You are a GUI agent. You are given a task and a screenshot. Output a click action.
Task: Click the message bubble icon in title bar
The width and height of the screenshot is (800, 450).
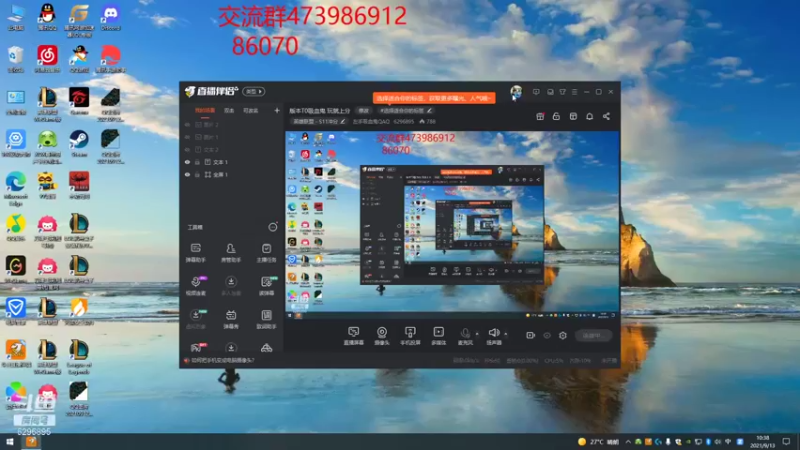(x=536, y=92)
